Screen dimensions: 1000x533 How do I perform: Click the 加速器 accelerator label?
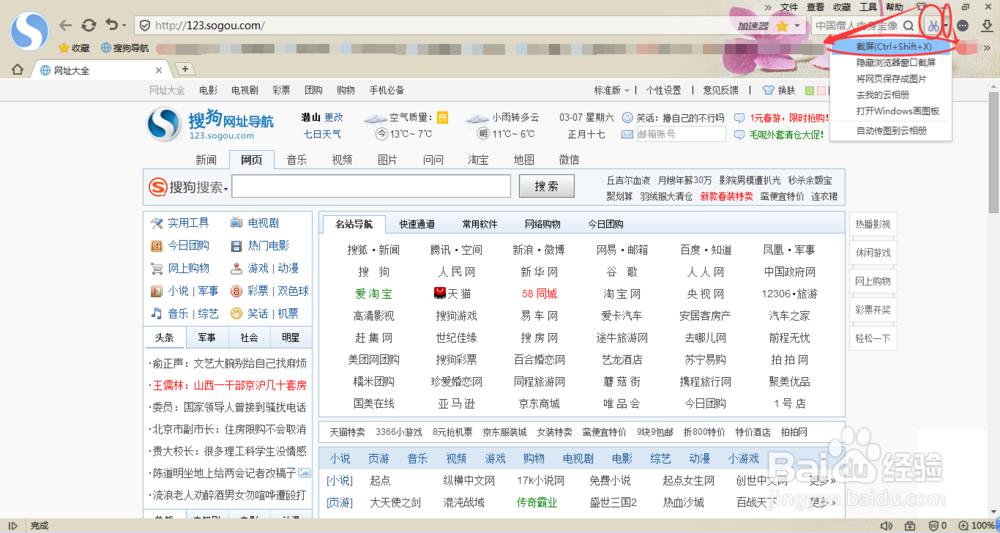click(753, 26)
